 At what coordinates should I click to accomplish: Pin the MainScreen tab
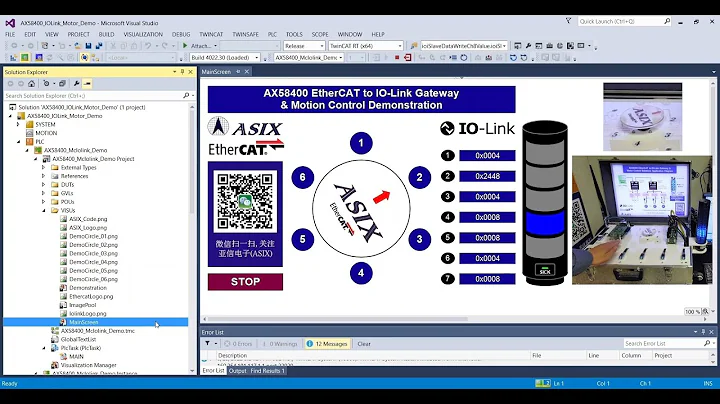(x=238, y=72)
